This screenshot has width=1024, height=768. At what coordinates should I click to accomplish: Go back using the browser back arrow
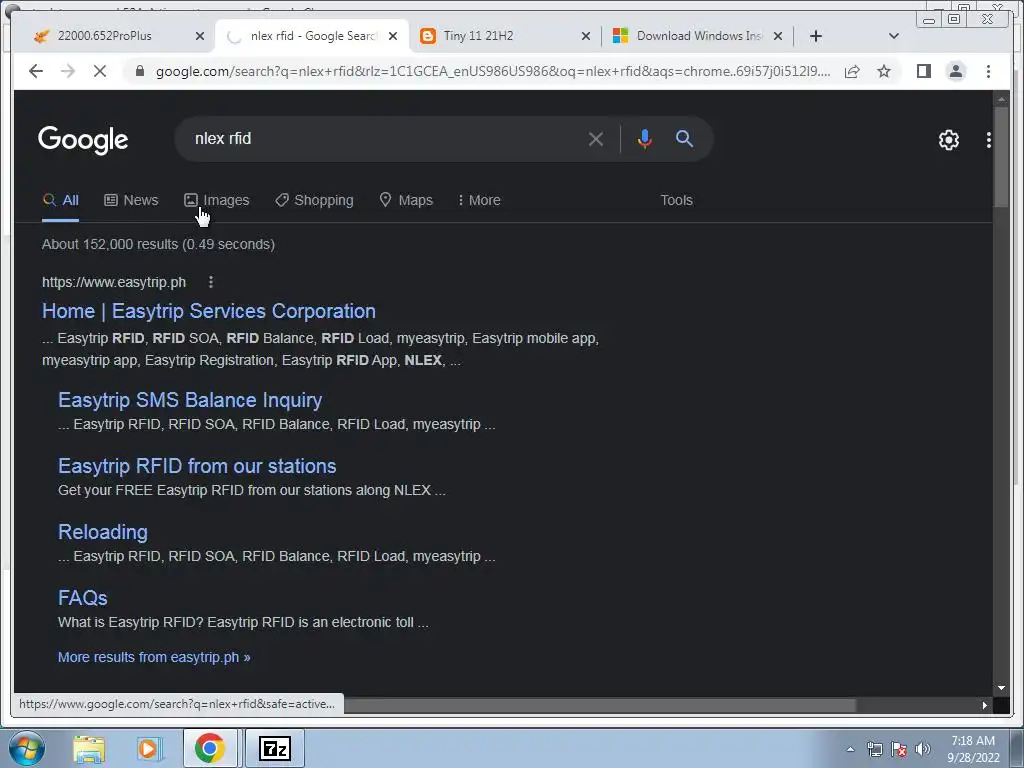[x=36, y=71]
